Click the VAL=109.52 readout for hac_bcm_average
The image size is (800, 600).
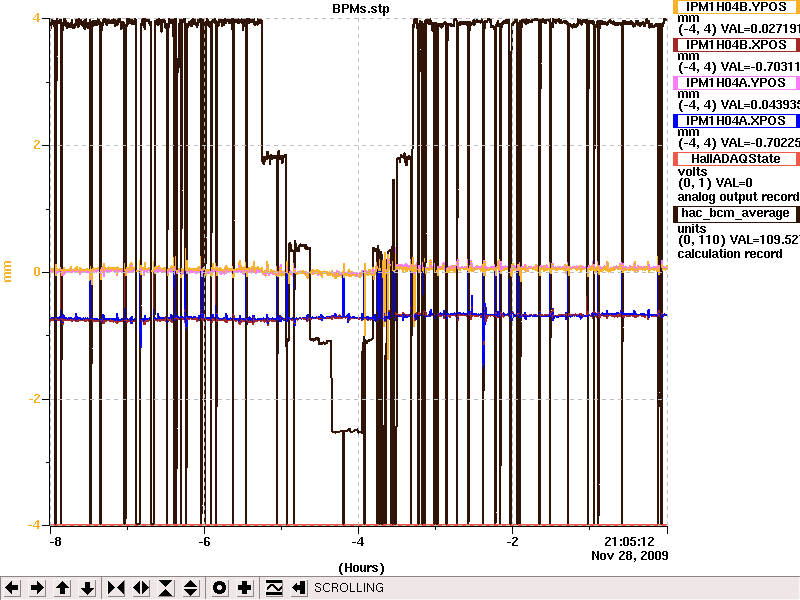765,240
